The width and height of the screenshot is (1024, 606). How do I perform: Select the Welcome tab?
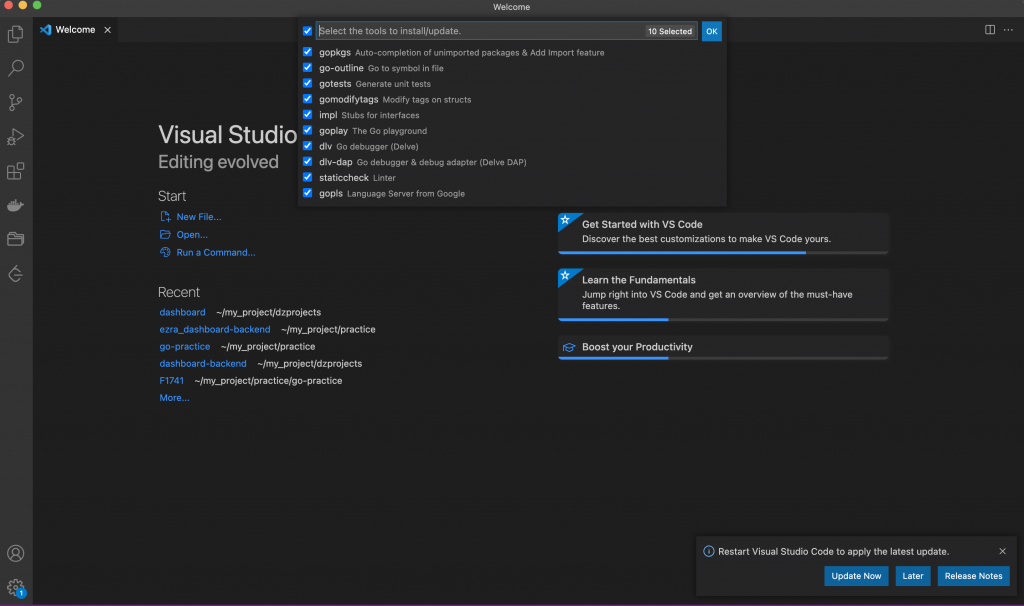75,30
